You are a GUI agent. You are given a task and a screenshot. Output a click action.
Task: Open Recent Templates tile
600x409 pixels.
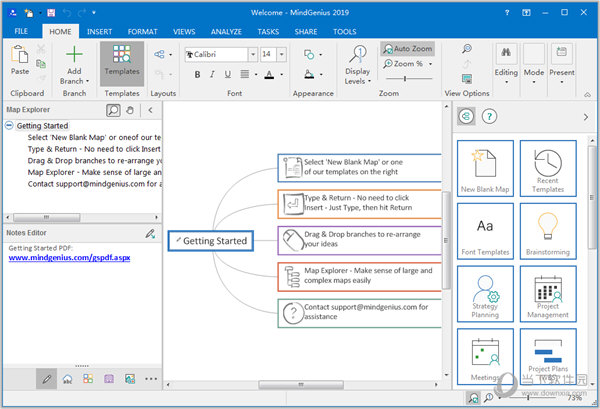pyautogui.click(x=548, y=168)
